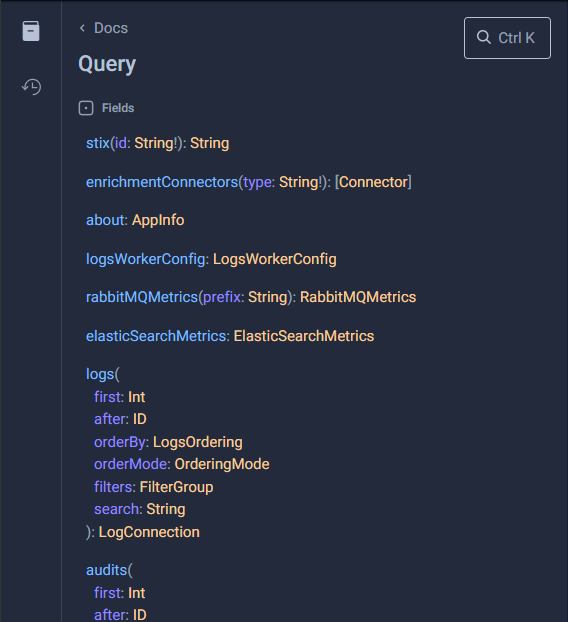
Task: Click the Fields section square icon
Action: [86, 108]
